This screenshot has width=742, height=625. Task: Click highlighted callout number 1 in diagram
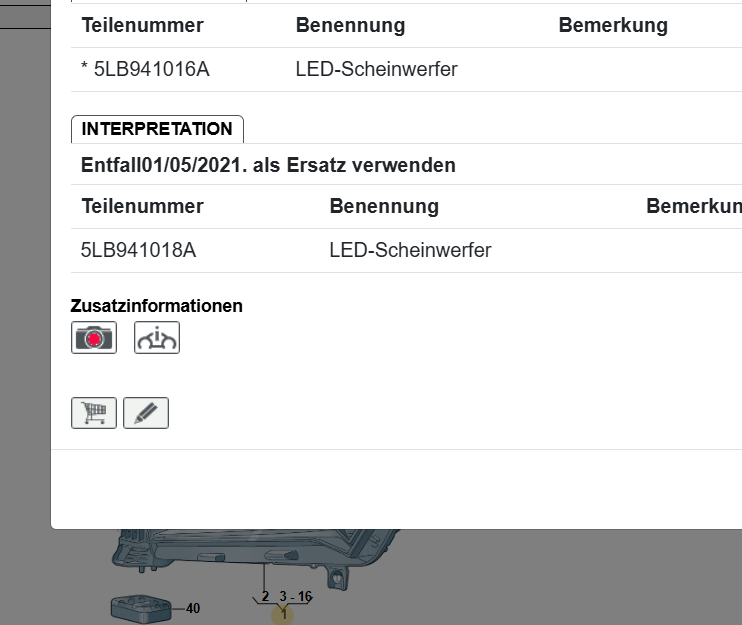(x=283, y=614)
